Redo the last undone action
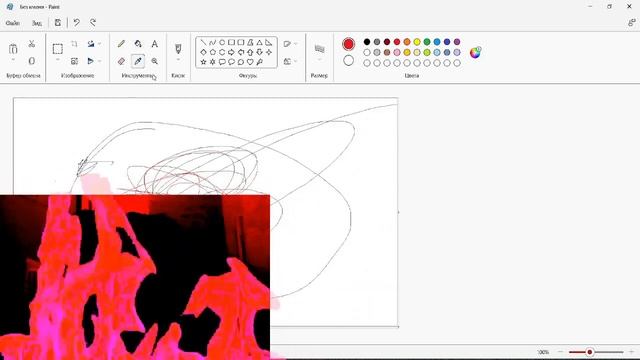The image size is (640, 360). (93, 23)
